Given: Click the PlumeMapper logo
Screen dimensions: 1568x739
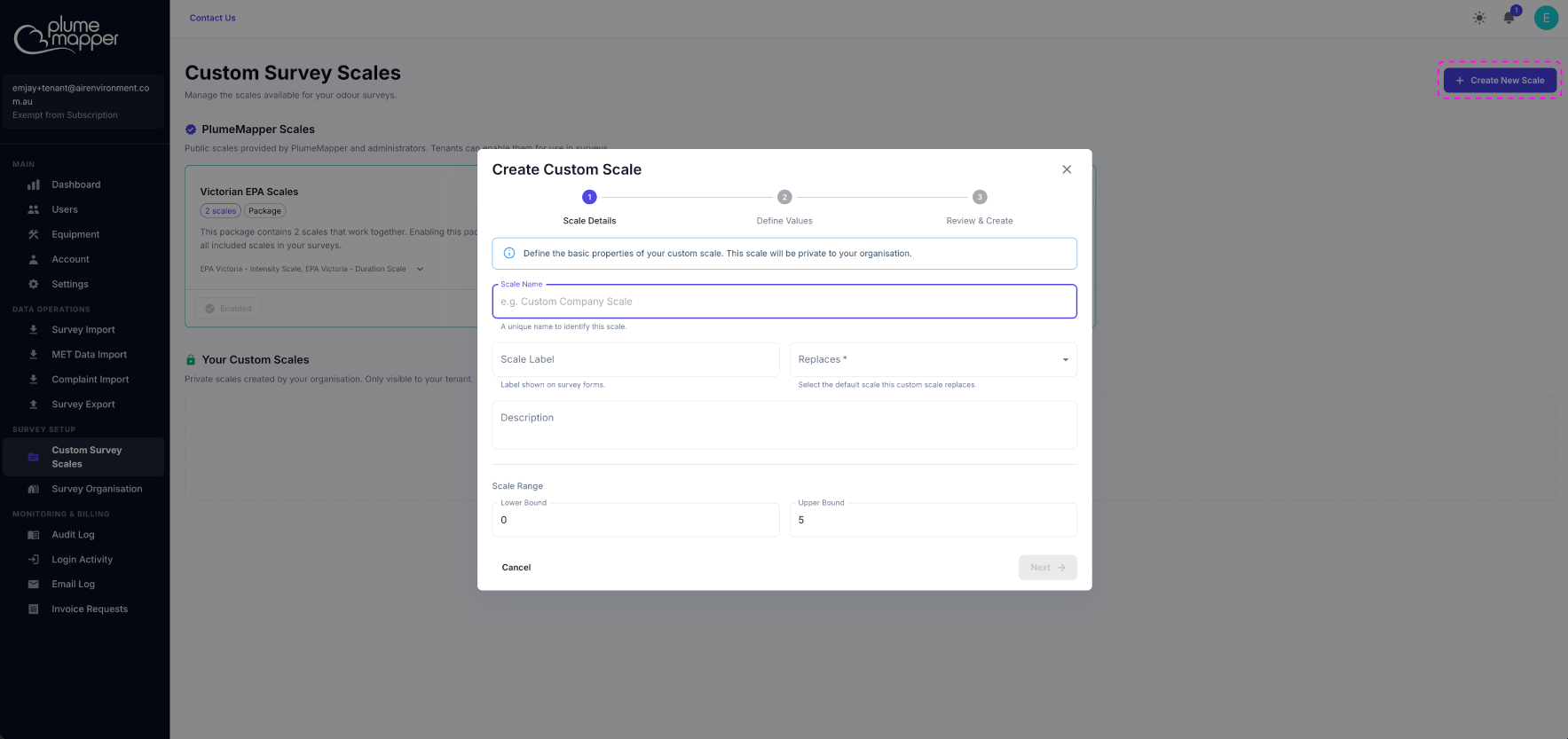Looking at the screenshot, I should [x=67, y=35].
